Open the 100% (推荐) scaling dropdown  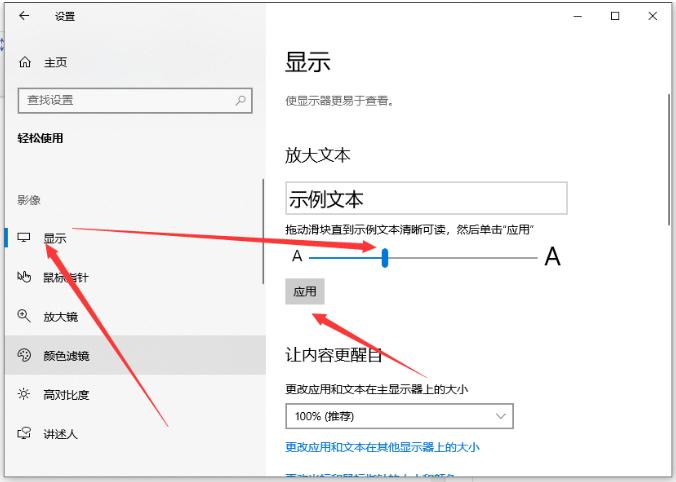[x=399, y=416]
